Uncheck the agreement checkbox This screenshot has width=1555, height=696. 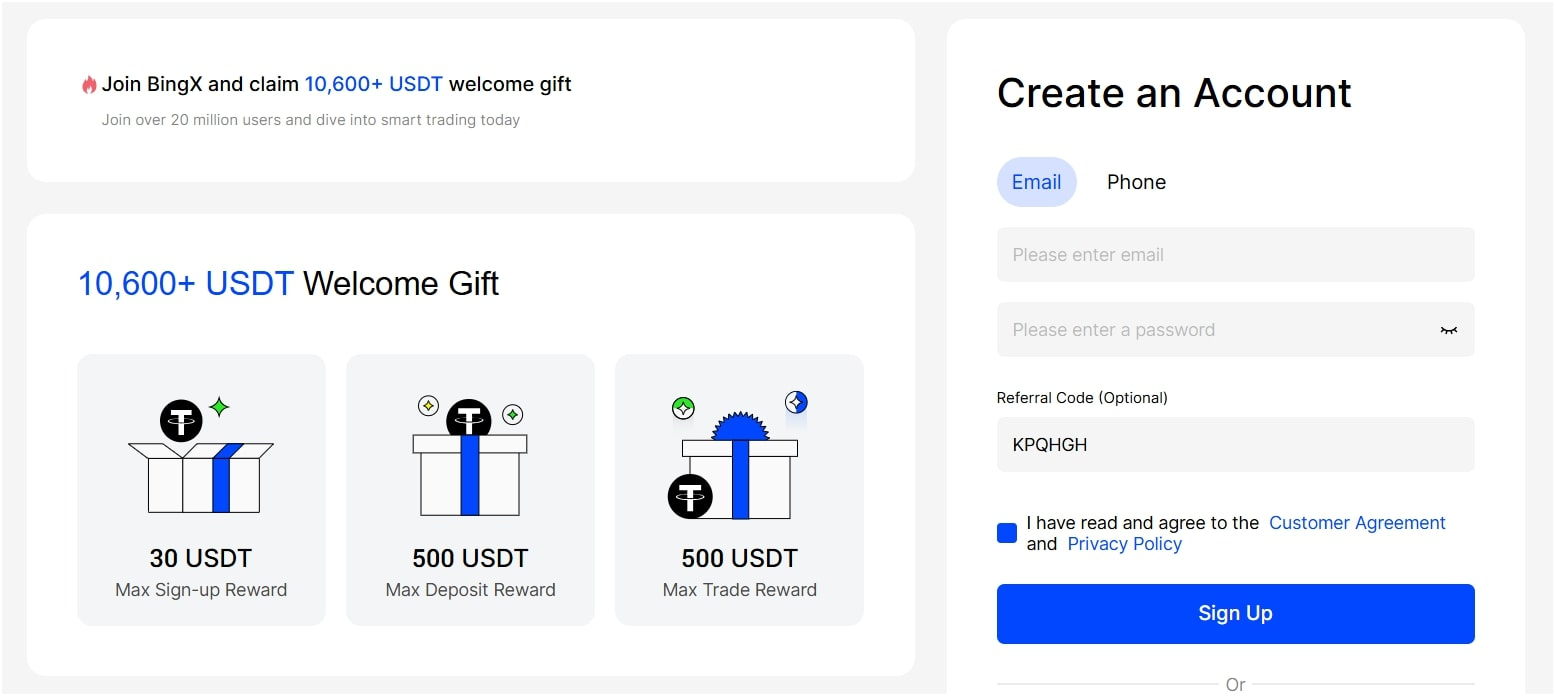click(x=1007, y=533)
